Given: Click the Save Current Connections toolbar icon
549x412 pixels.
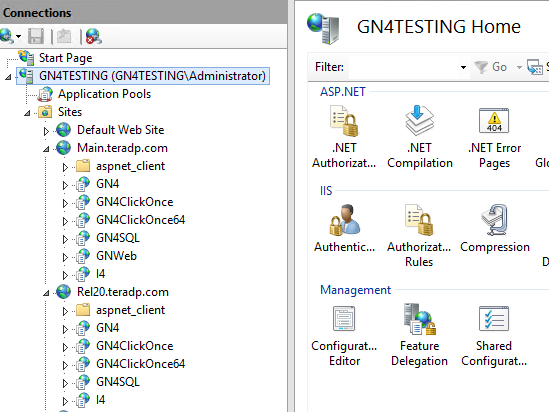Looking at the screenshot, I should (x=36, y=36).
